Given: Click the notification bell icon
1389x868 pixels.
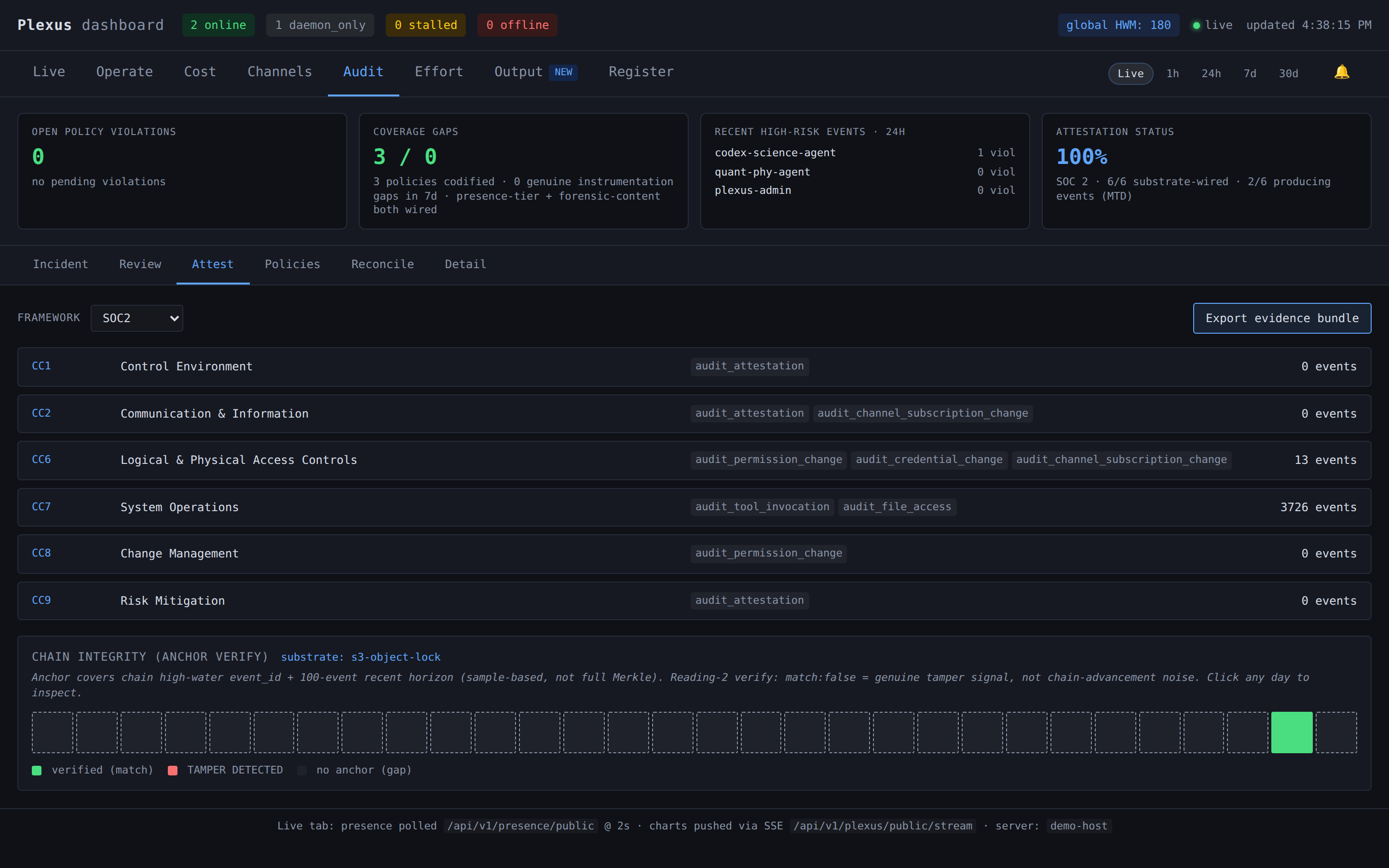Looking at the screenshot, I should 1341,72.
